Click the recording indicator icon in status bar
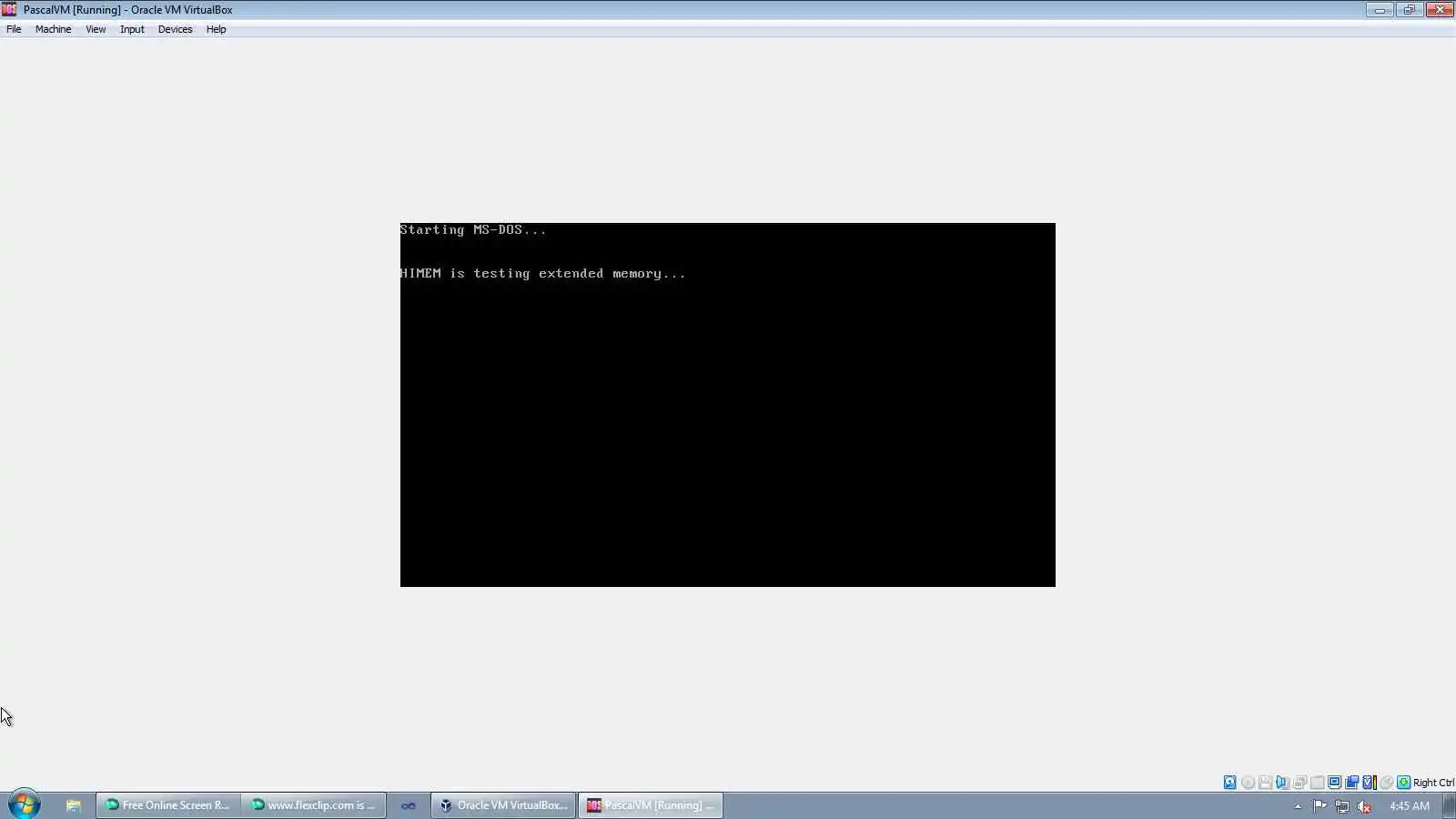The width and height of the screenshot is (1456, 819). pos(1351,783)
